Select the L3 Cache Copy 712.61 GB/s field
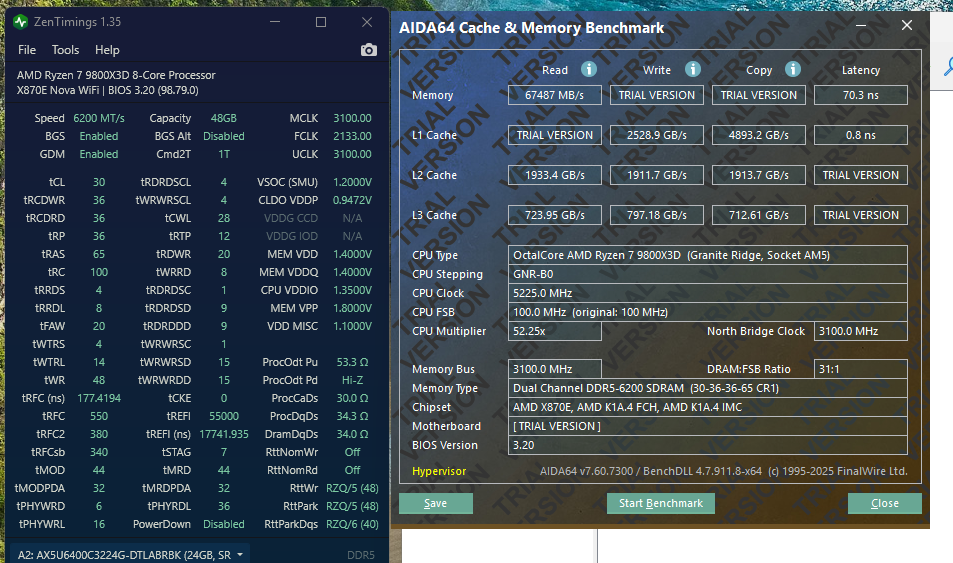 point(759,215)
